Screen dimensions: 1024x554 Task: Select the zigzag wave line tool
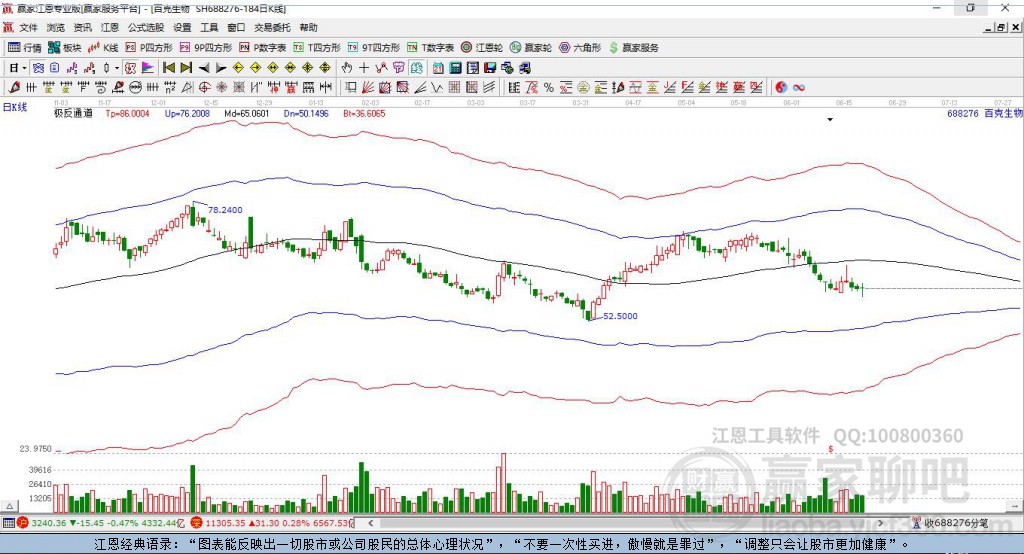(437, 88)
